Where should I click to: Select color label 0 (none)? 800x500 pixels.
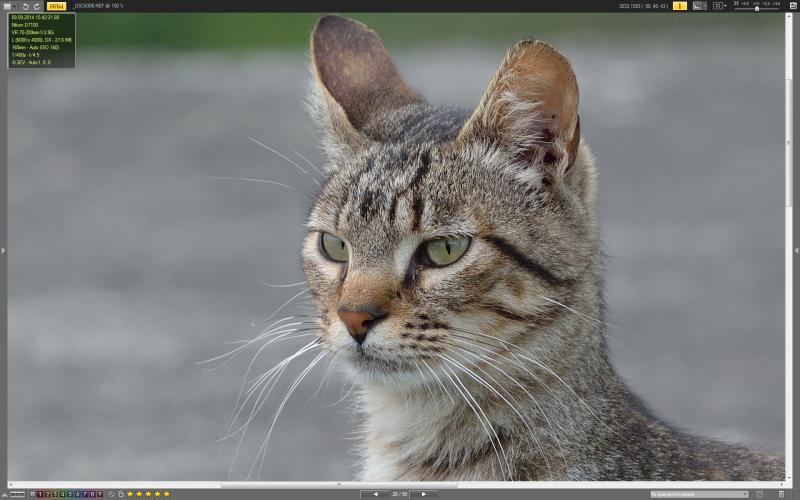point(33,494)
